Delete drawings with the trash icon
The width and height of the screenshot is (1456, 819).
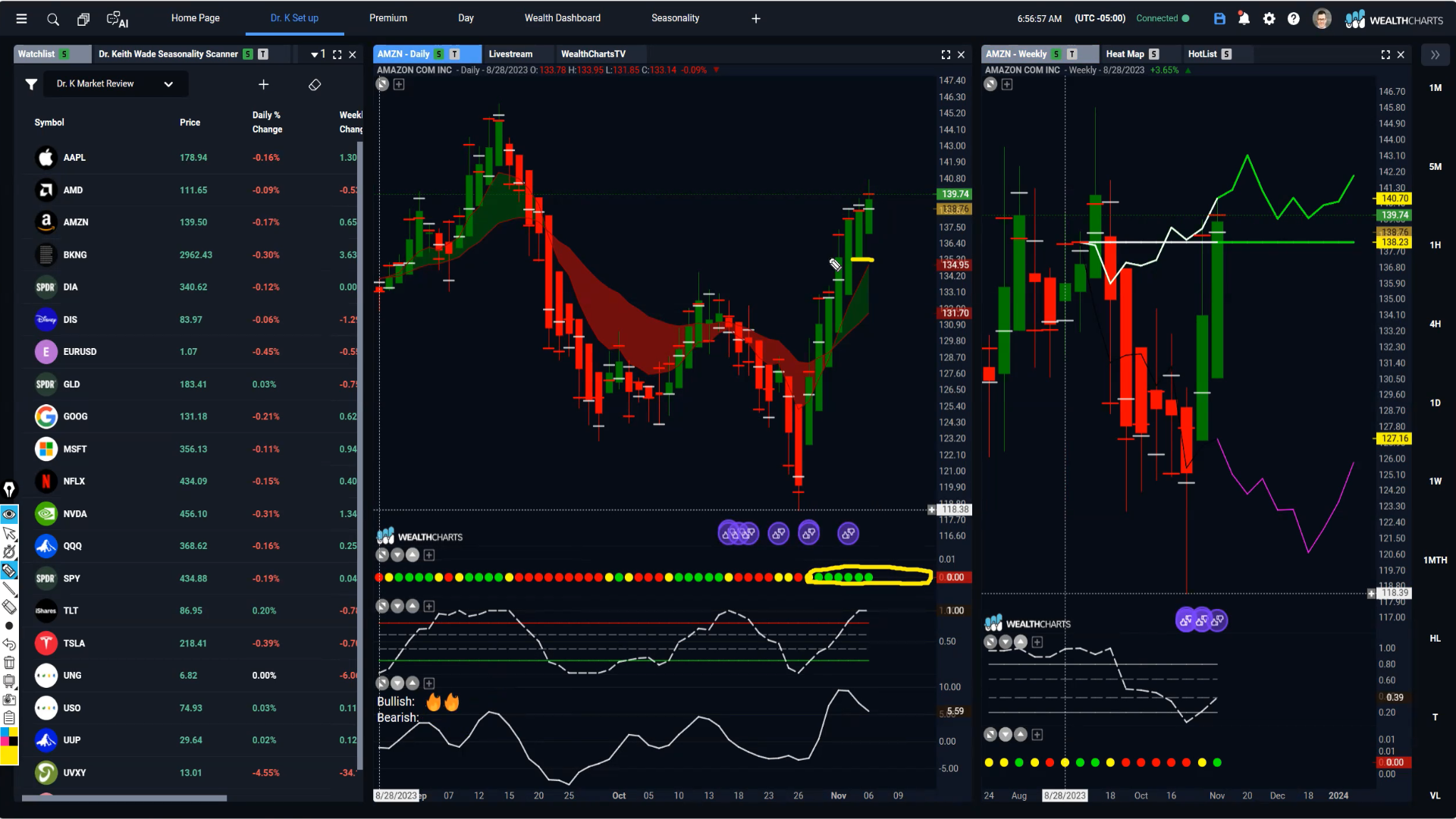(x=9, y=662)
